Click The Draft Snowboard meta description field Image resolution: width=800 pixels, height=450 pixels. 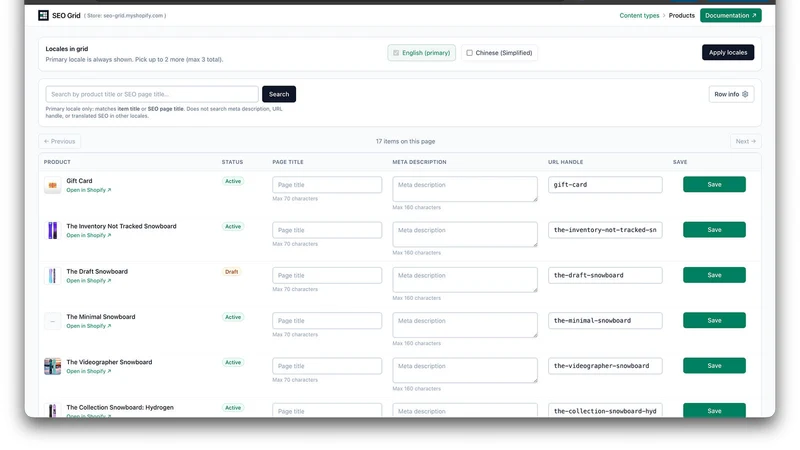[x=465, y=280]
